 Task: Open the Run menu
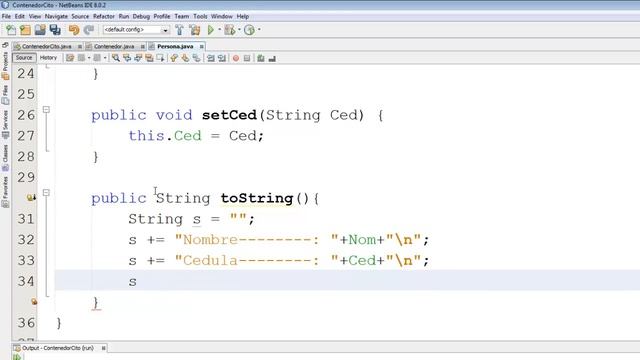124,16
